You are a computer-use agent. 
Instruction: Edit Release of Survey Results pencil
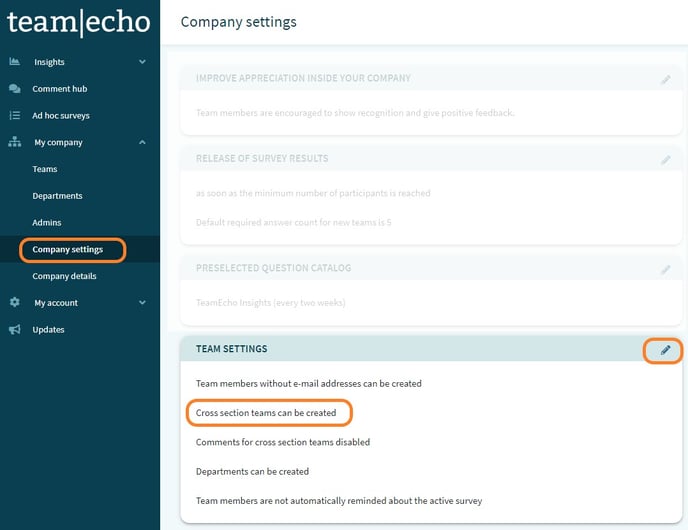pyautogui.click(x=666, y=160)
